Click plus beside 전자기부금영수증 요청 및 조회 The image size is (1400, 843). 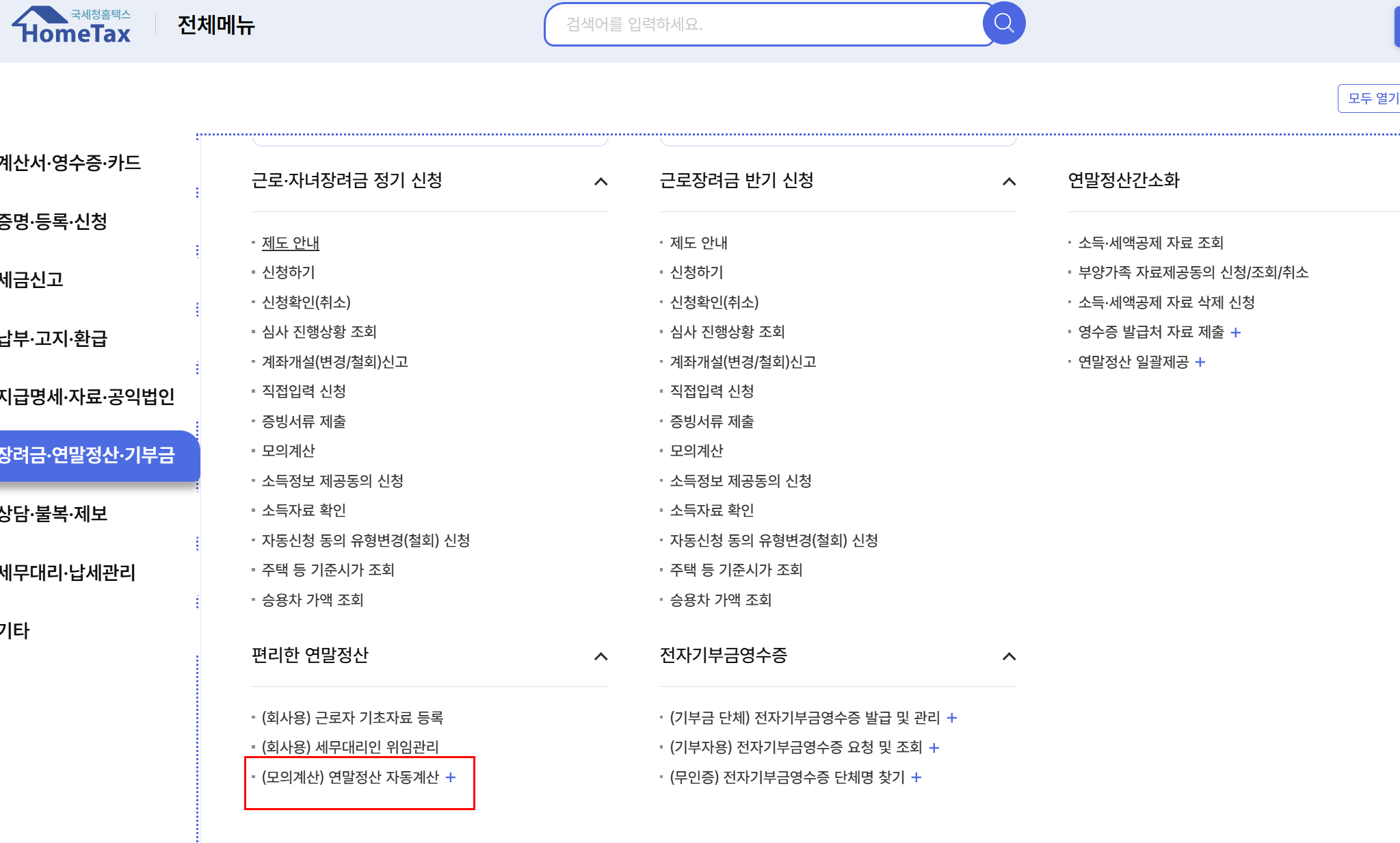click(x=934, y=748)
